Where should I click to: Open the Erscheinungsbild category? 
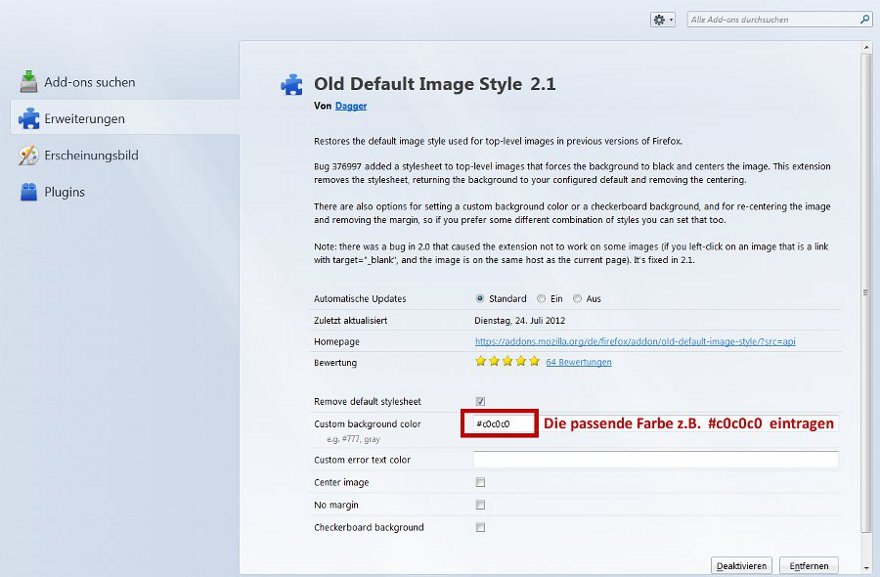[125, 155]
